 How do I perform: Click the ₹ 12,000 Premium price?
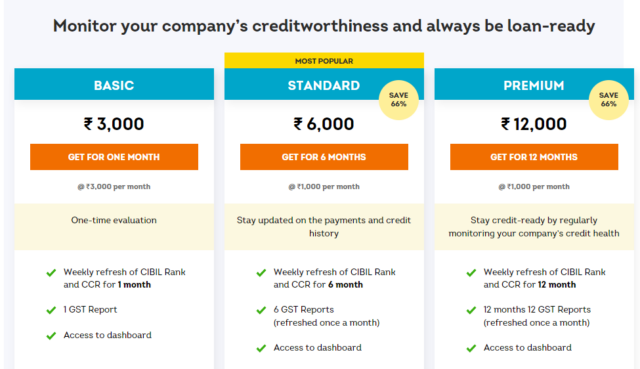[x=534, y=124]
